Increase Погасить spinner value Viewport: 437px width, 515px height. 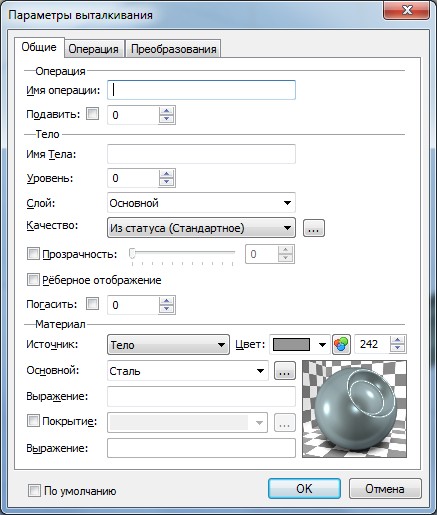point(167,301)
